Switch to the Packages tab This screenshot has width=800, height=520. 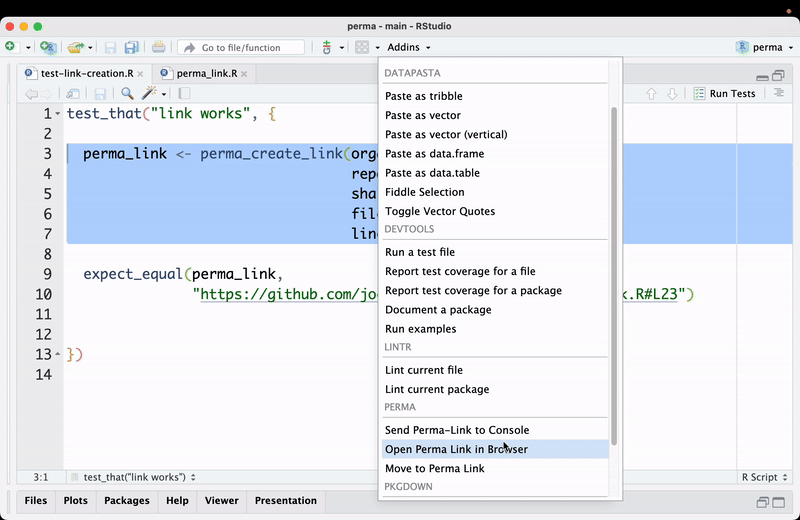(x=127, y=501)
